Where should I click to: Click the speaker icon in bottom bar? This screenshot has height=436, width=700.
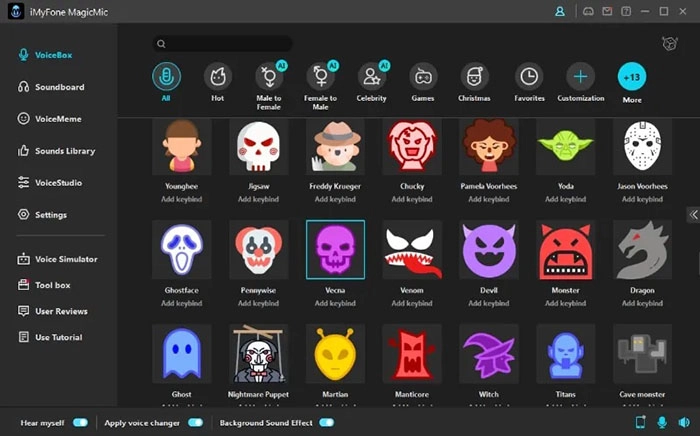click(684, 423)
